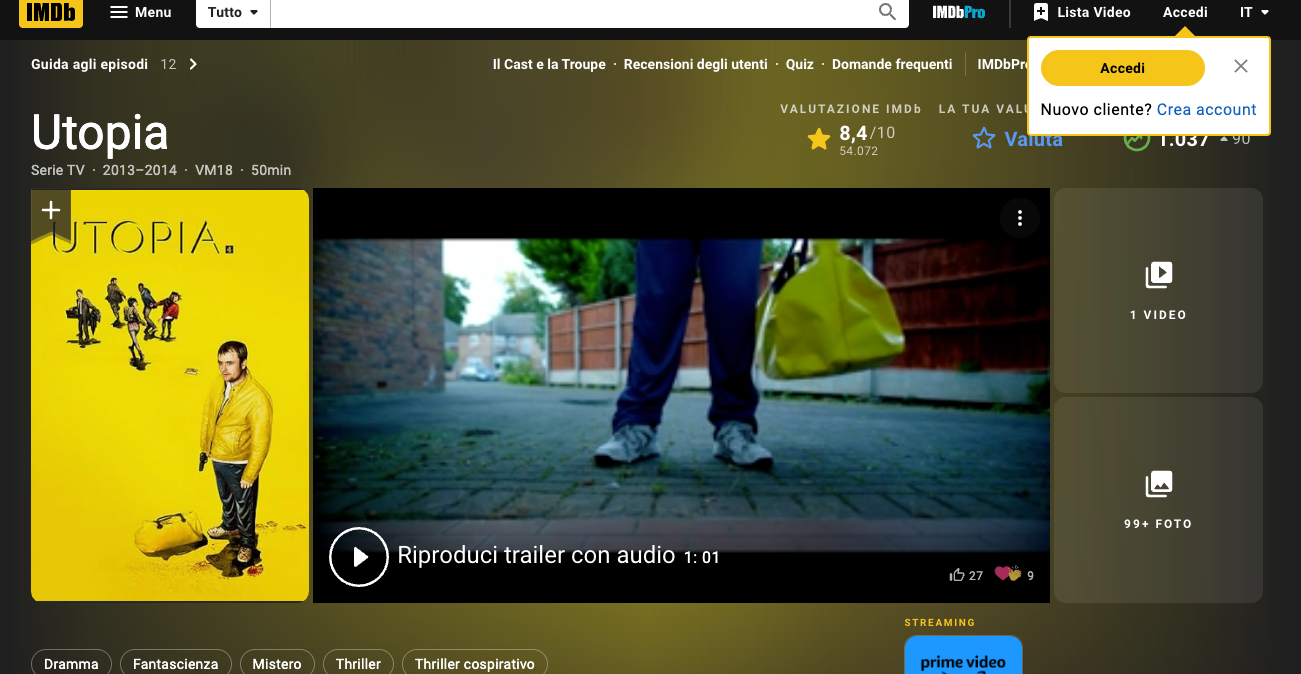This screenshot has height=674, width=1301.
Task: Open the 99+ Foto gallery
Action: tap(1158, 500)
